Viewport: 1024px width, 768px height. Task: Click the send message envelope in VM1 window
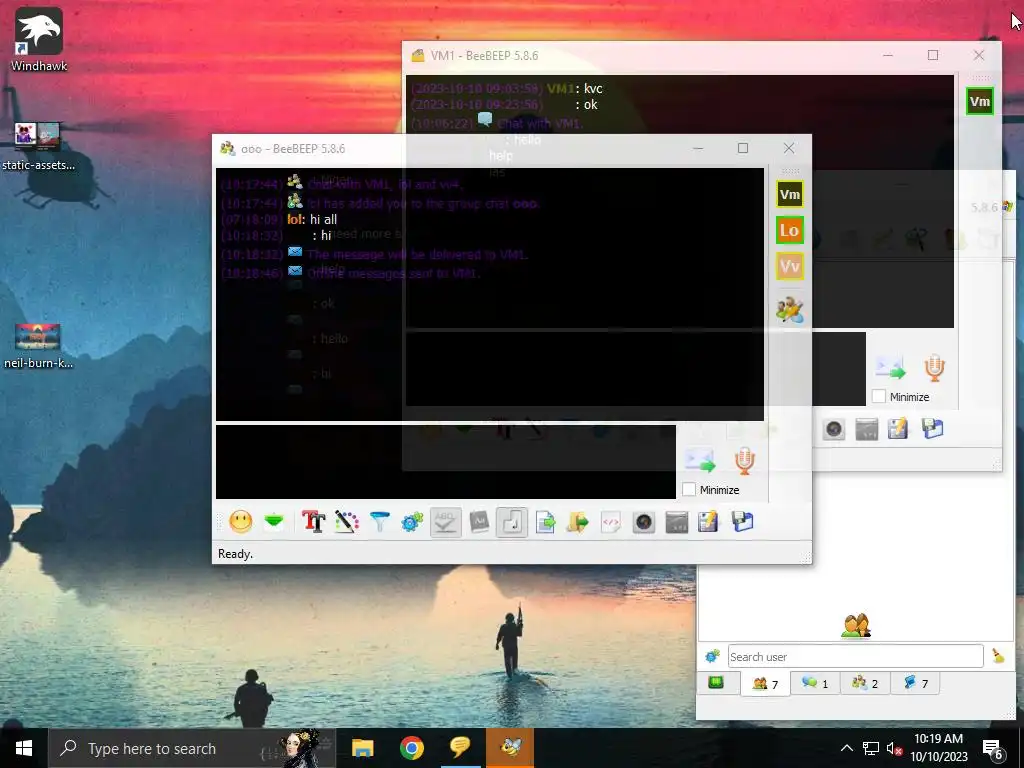[890, 368]
